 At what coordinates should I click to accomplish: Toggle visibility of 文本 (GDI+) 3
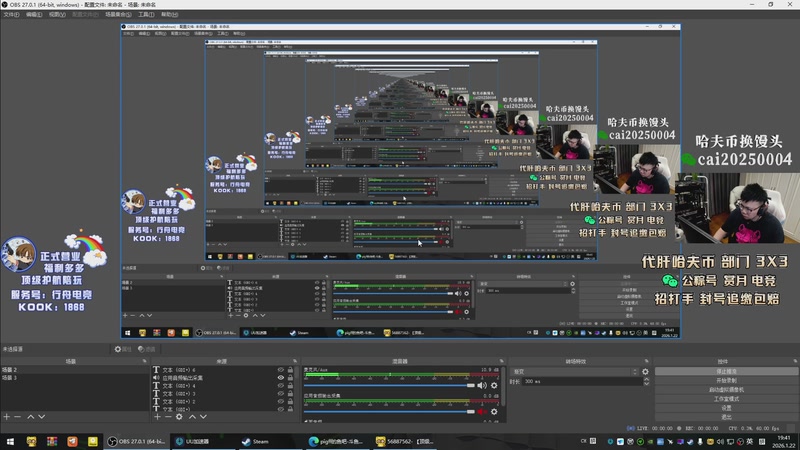coord(281,393)
